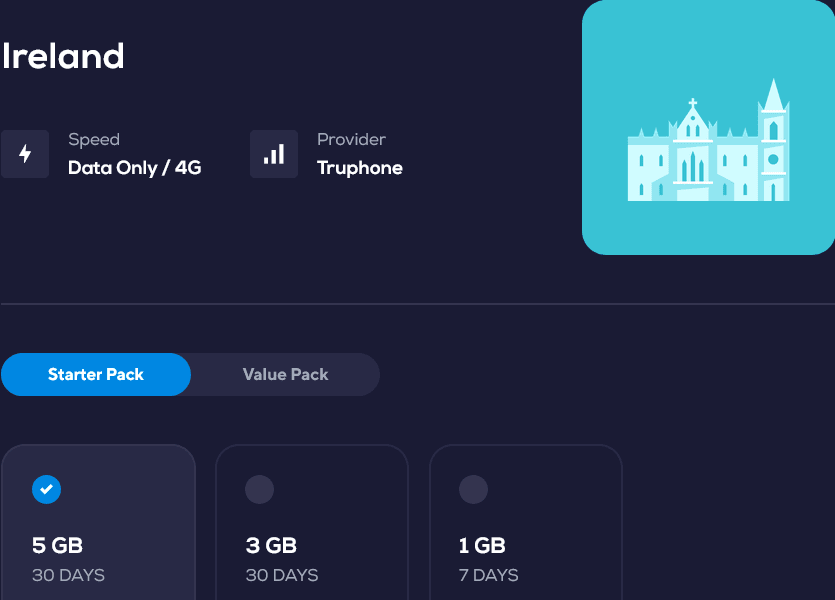Image resolution: width=835 pixels, height=600 pixels.
Task: Toggle the checked 5 GB radio button
Action: [46, 489]
